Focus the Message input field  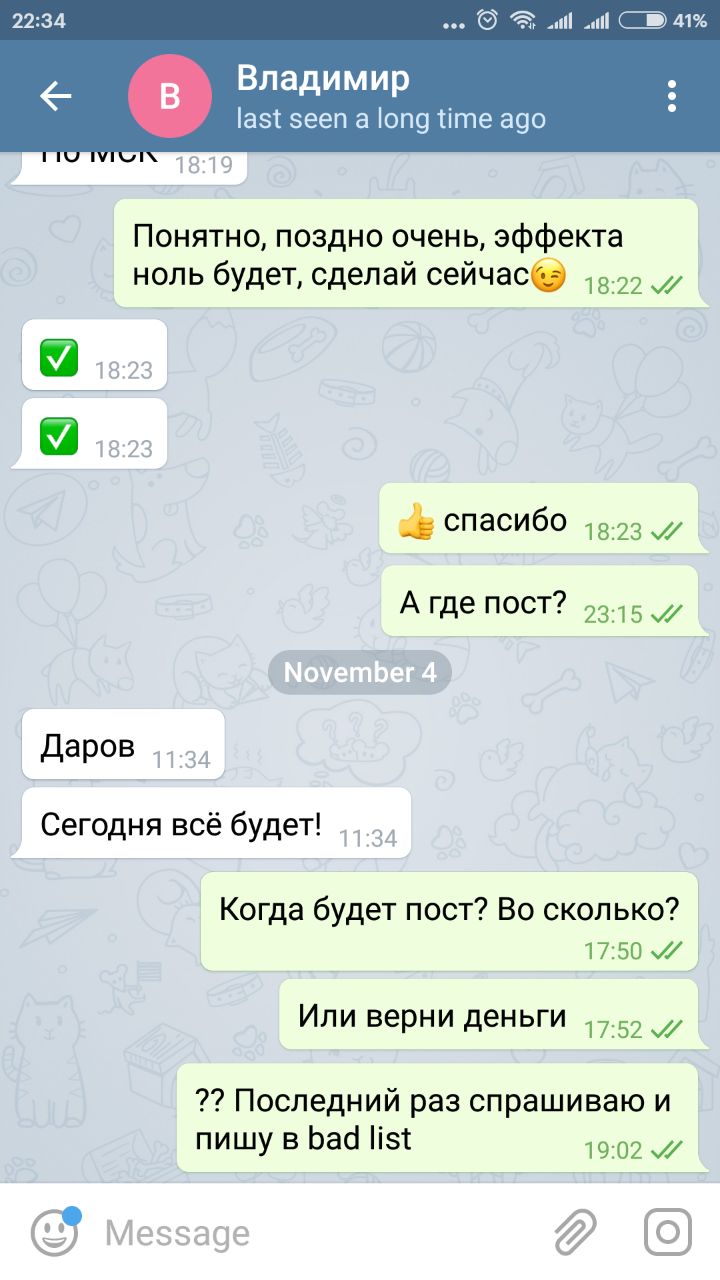point(320,1233)
